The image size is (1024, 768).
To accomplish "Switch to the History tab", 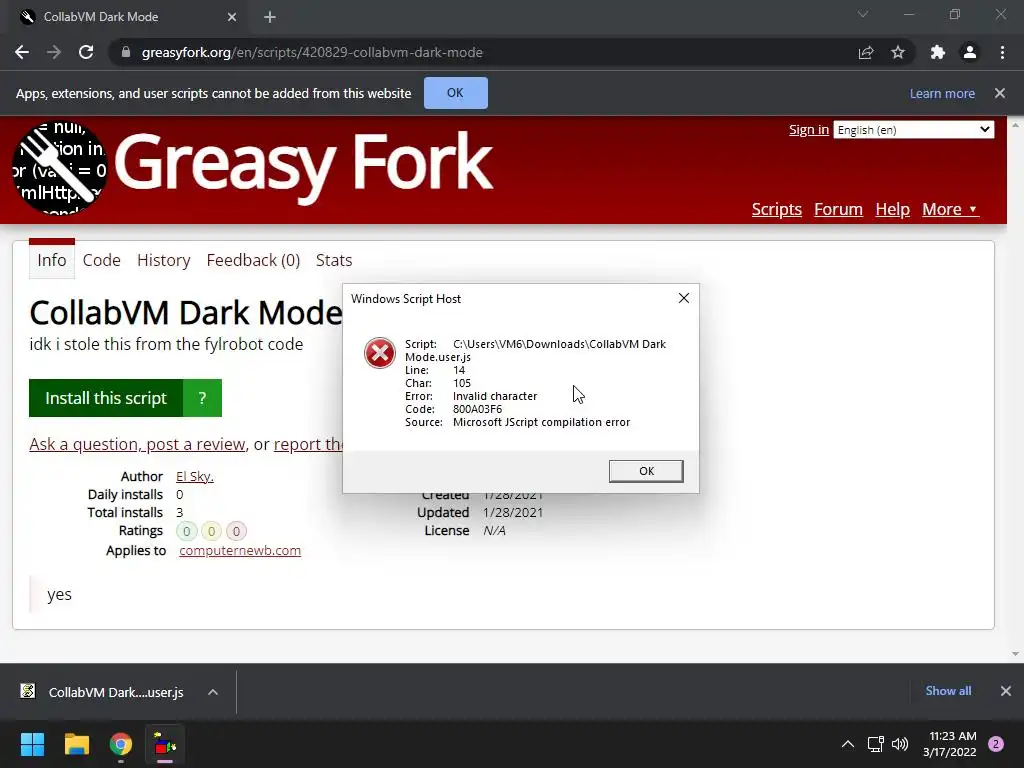I will (x=163, y=260).
